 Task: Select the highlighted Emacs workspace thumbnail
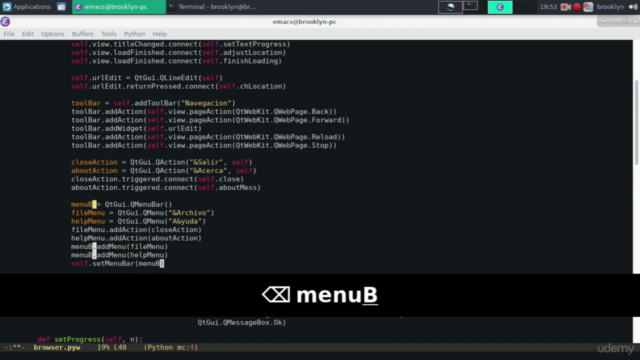500,7
